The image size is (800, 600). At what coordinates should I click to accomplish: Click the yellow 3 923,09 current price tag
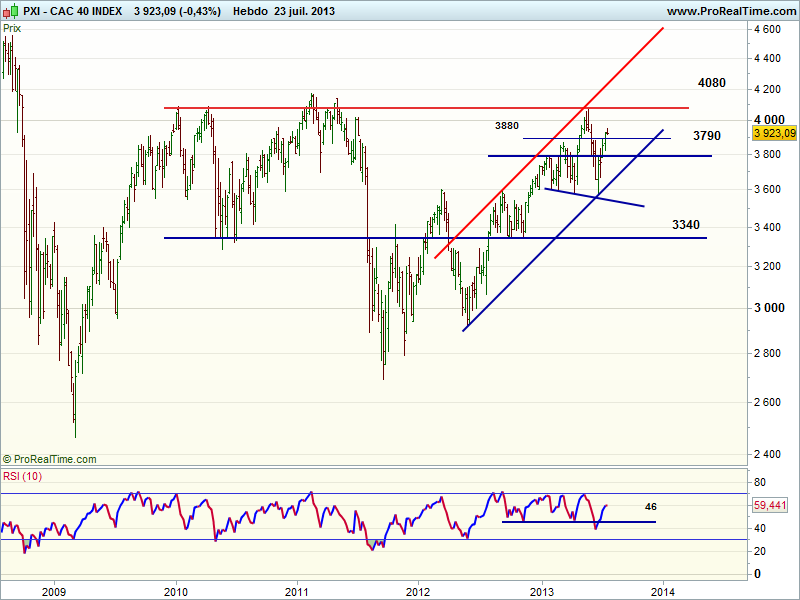click(x=773, y=132)
